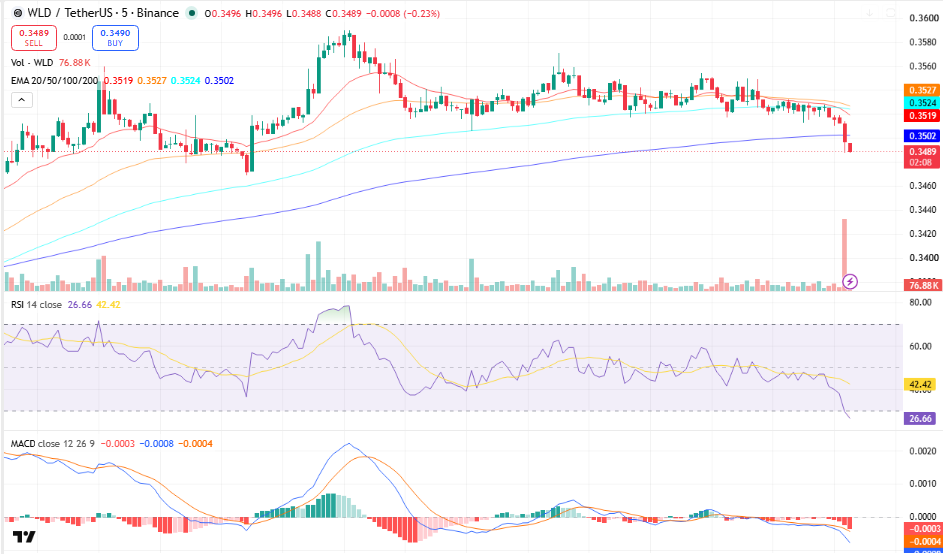Click the red −0.0003 MACD axis label
This screenshot has height=554, width=943.
pos(921,528)
